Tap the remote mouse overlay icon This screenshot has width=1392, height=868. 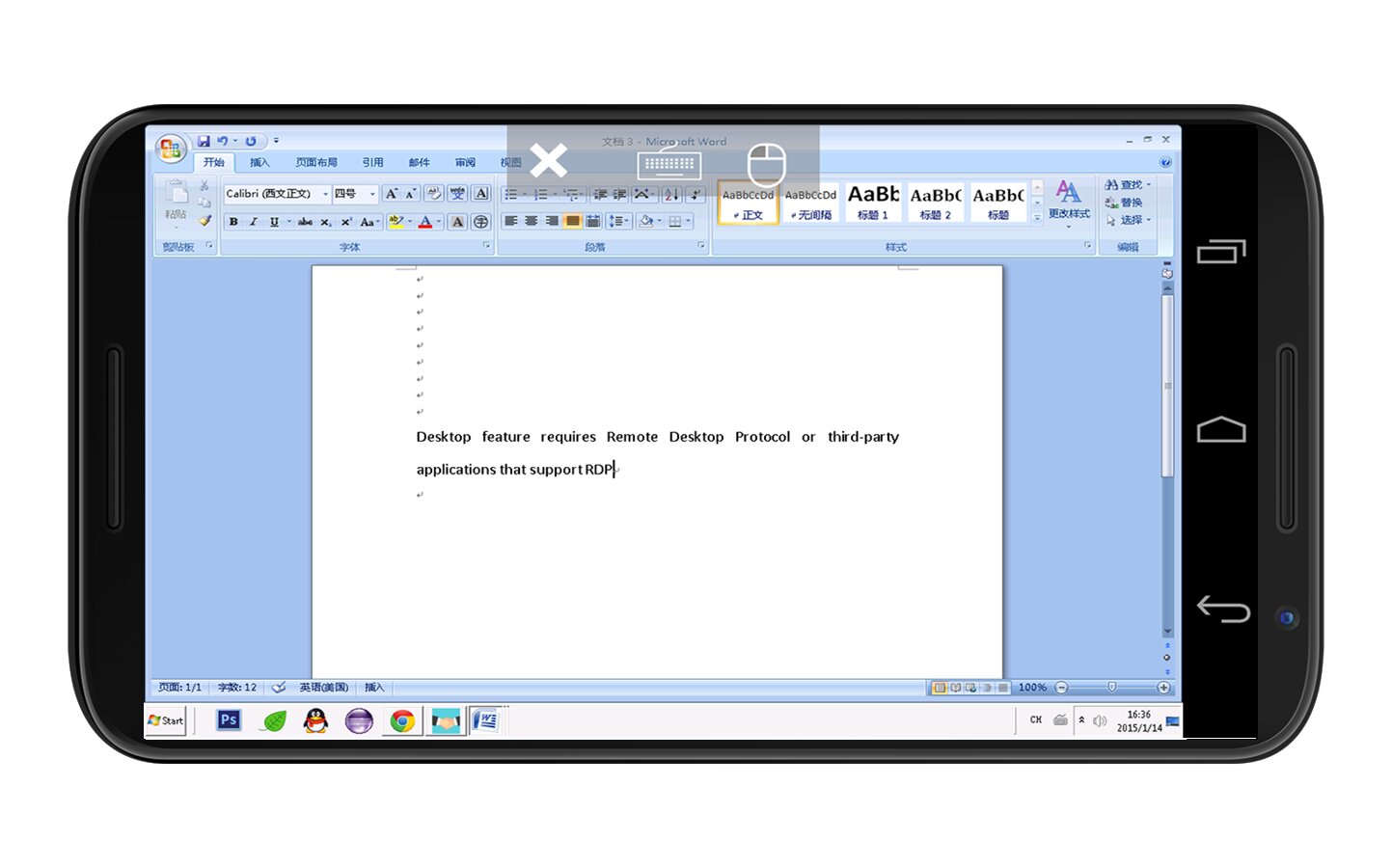pos(767,164)
